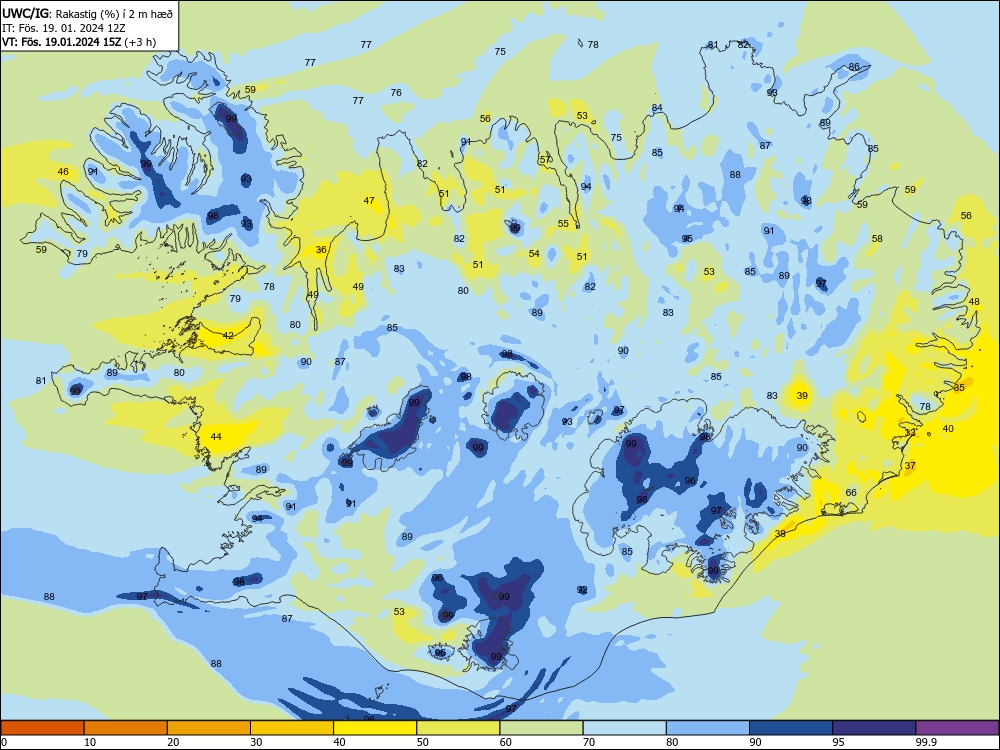The width and height of the screenshot is (1000, 750).
Task: Select the 40–50 bright yellow legend swatch
Action: click(x=375, y=728)
